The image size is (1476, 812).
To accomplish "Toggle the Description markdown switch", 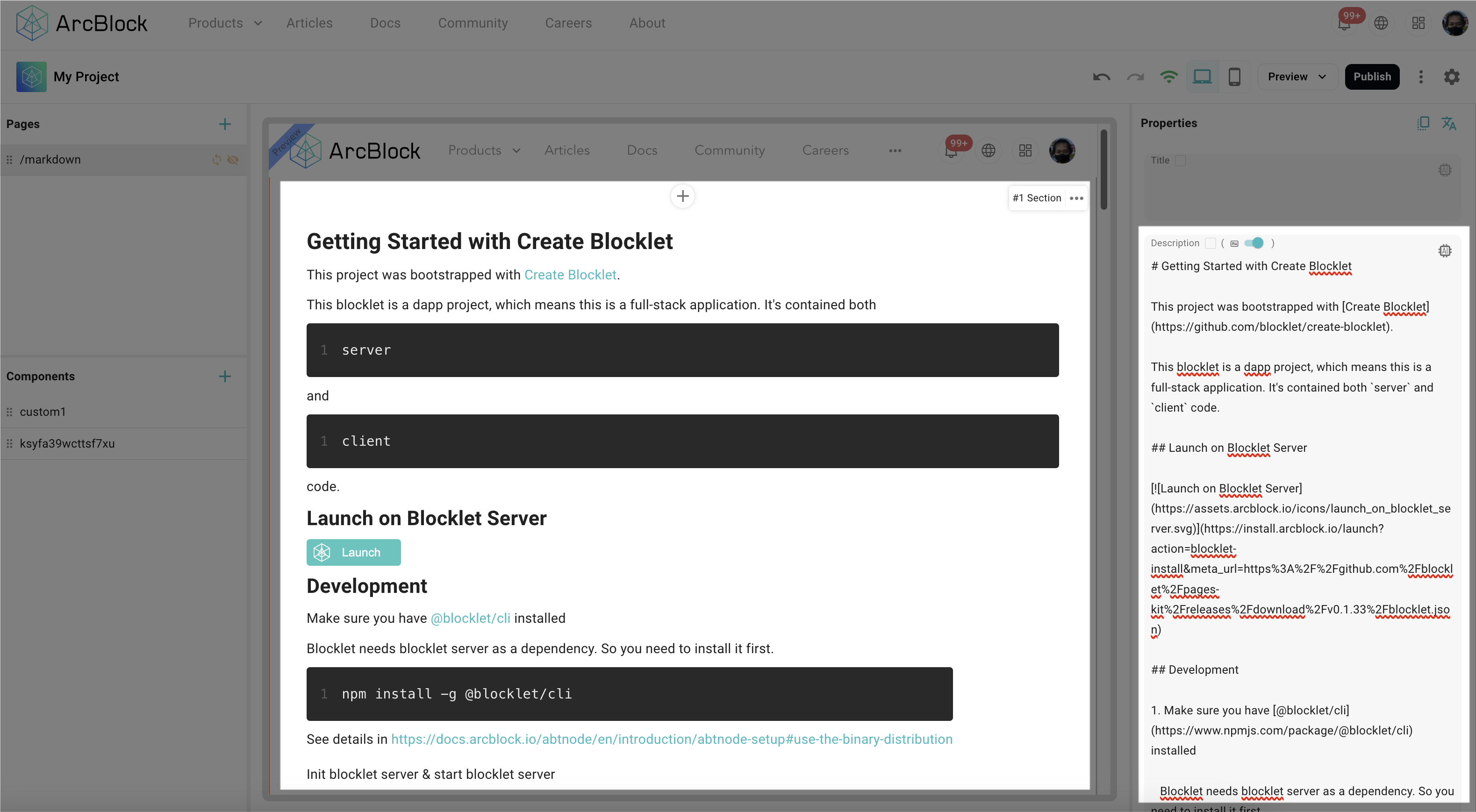I will pos(1254,243).
